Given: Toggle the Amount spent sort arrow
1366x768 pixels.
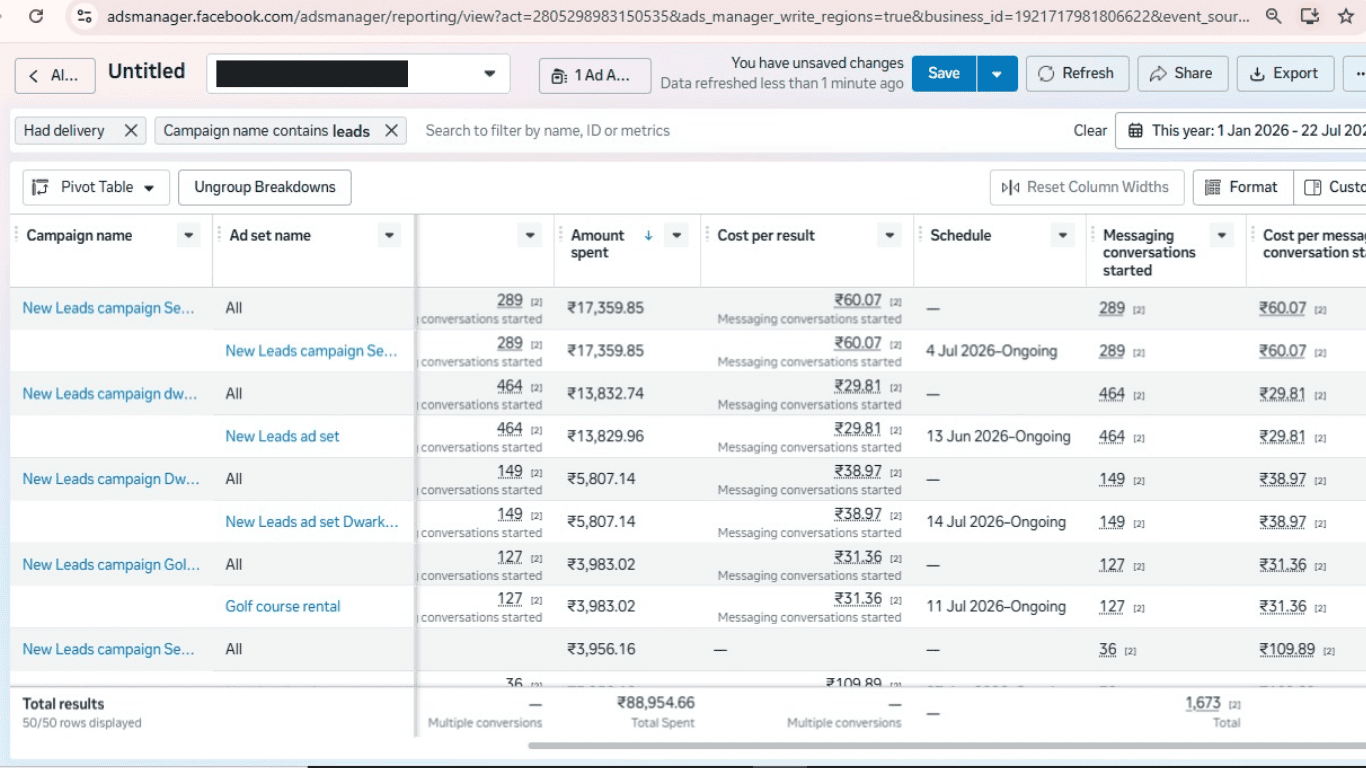Looking at the screenshot, I should point(648,236).
